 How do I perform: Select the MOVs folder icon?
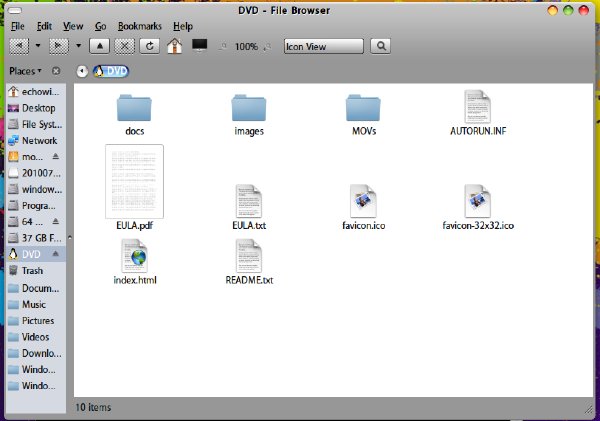click(363, 108)
